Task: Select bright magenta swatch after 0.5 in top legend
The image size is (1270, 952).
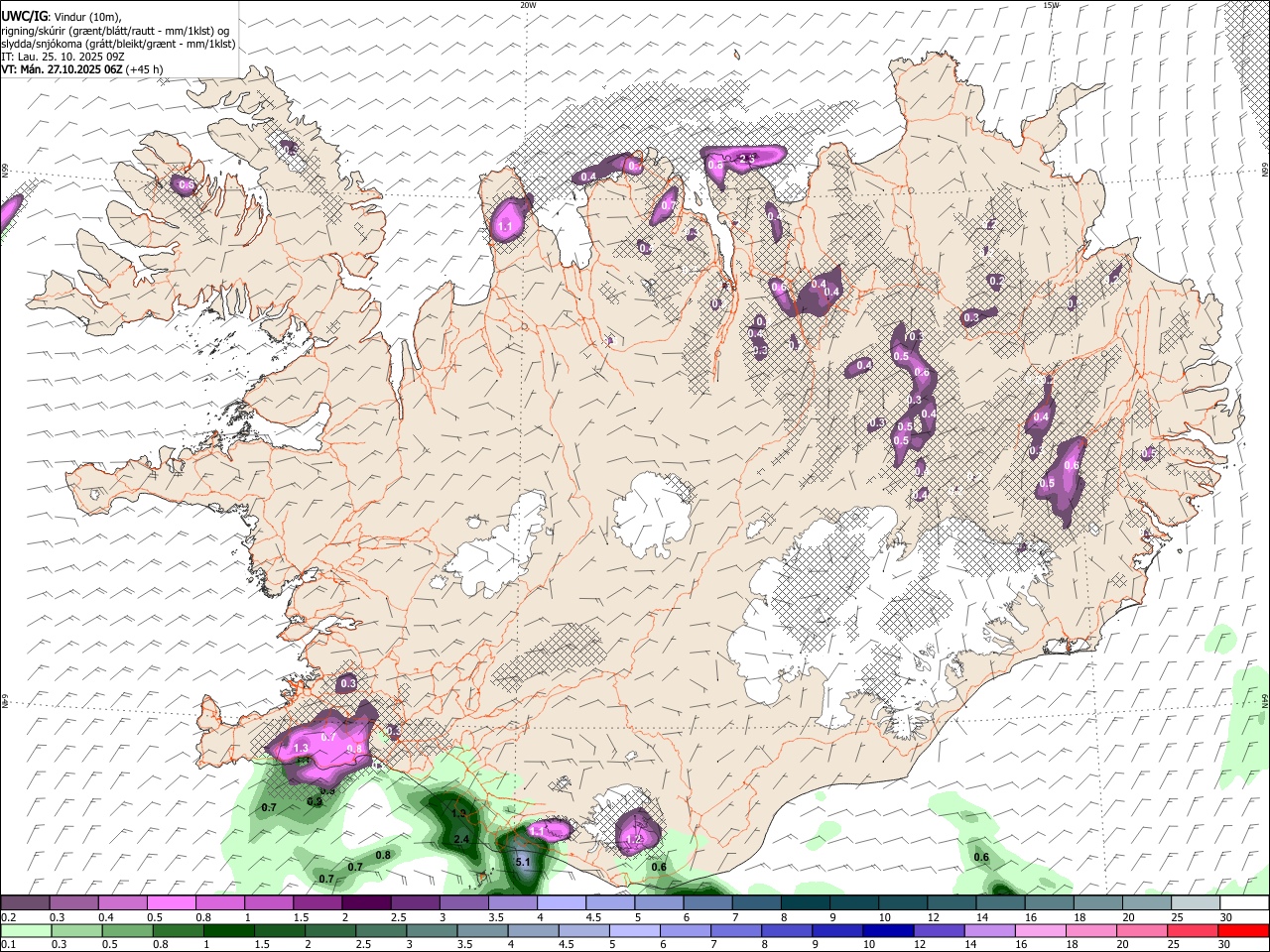Action: [172, 903]
